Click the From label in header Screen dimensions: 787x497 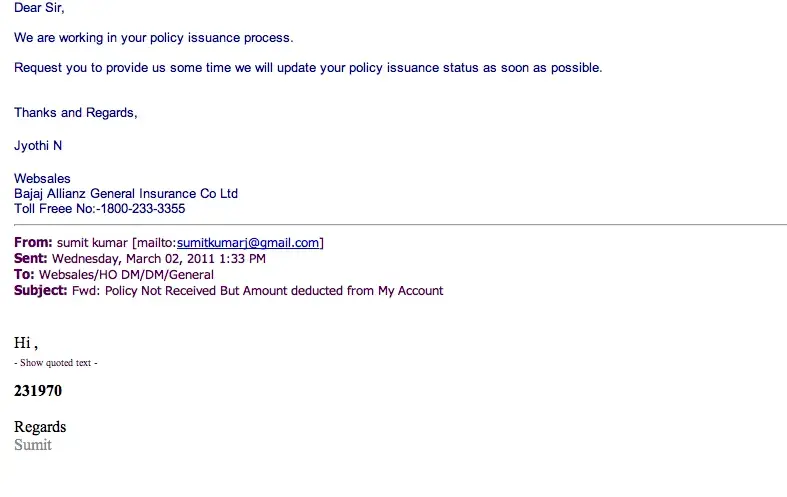[x=33, y=243]
